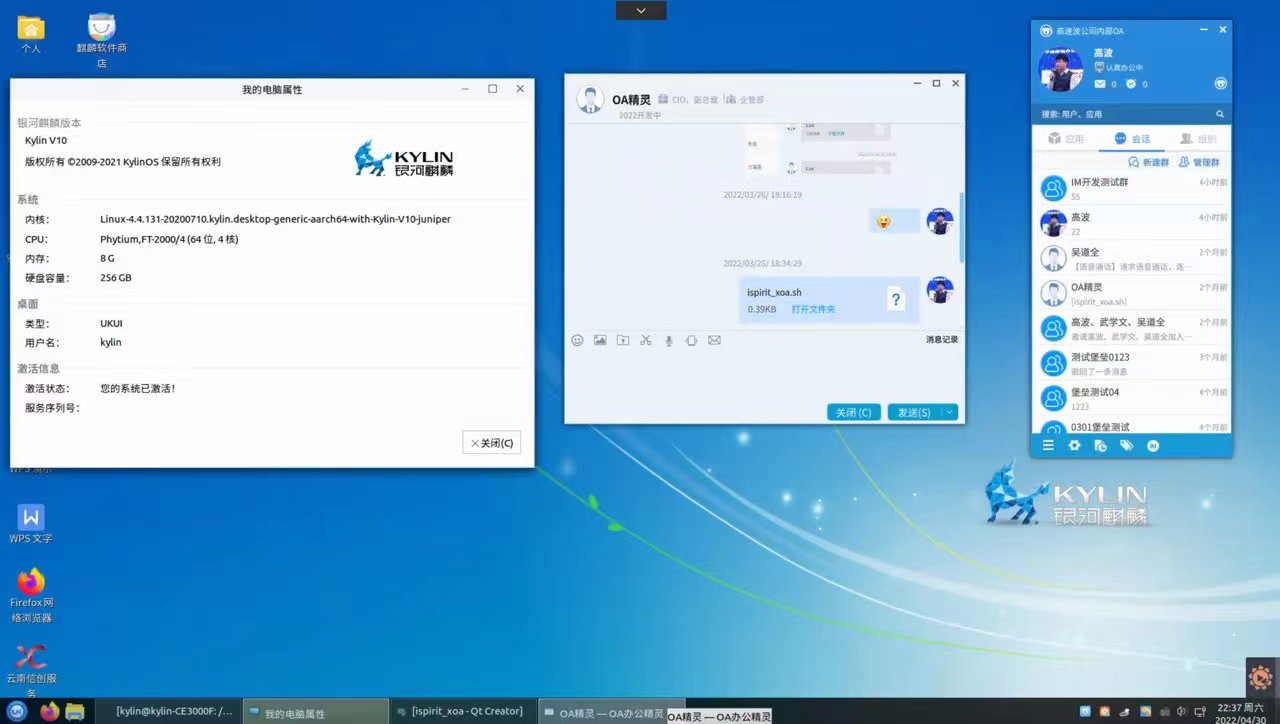This screenshot has height=724, width=1280.
Task: Switch to the 组织 tab
Action: pos(1198,139)
